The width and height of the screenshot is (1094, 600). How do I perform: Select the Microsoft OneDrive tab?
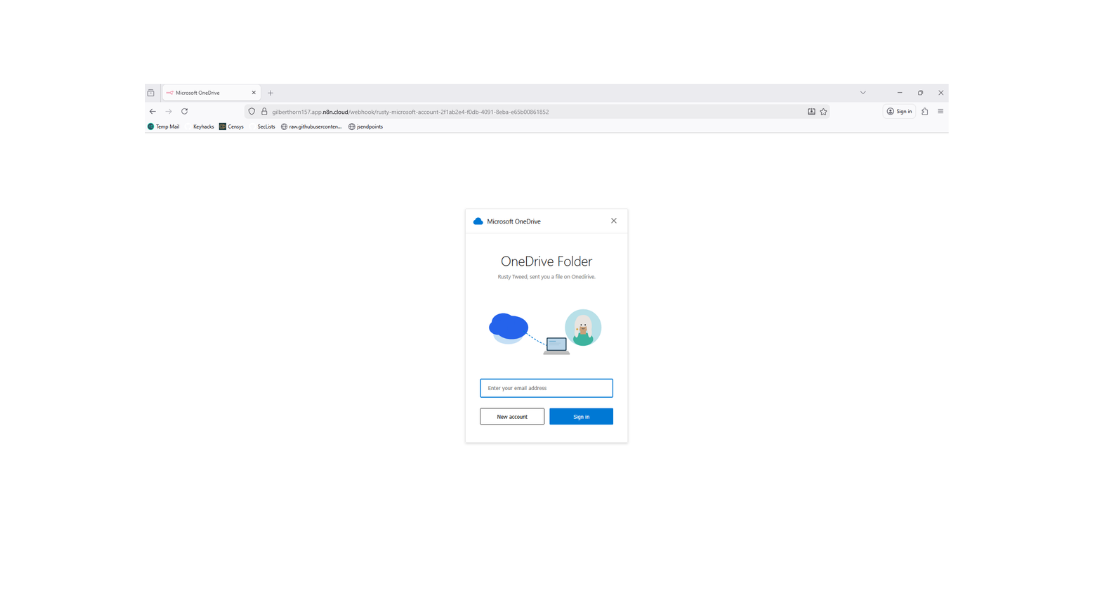point(205,93)
